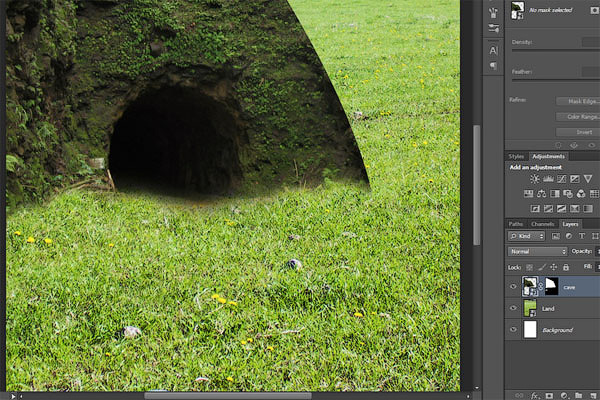Add a Curves adjustment layer
Viewport: 600px width, 400px height.
(561, 179)
